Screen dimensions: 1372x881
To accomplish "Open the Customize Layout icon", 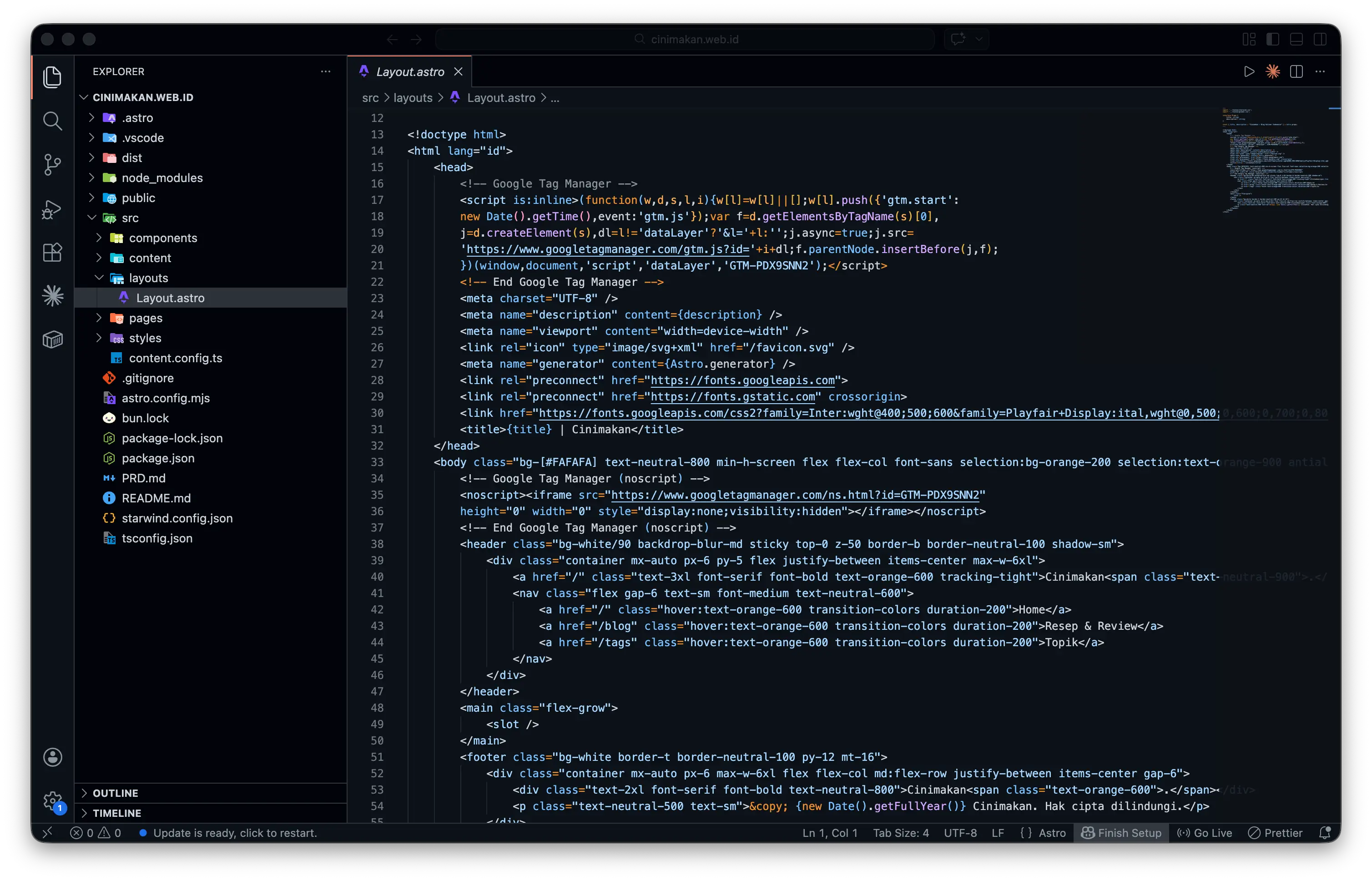I will pos(1249,40).
